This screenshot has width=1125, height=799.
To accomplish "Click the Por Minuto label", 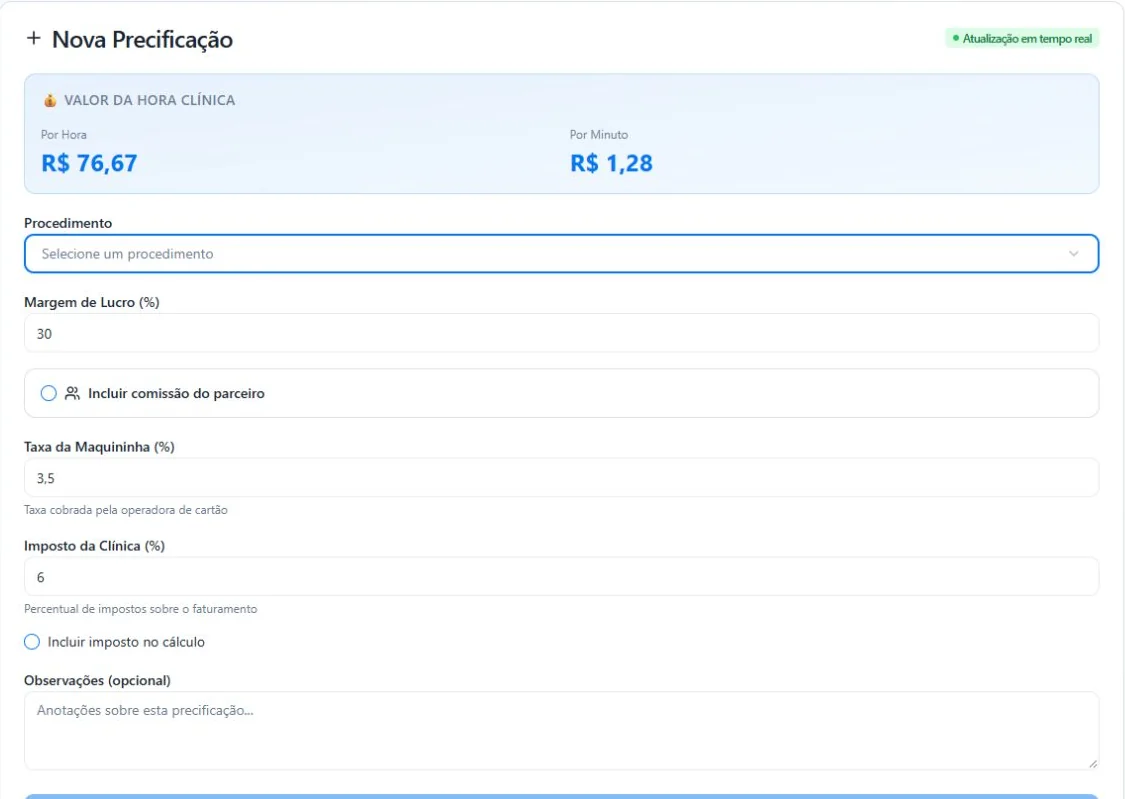I will click(599, 135).
